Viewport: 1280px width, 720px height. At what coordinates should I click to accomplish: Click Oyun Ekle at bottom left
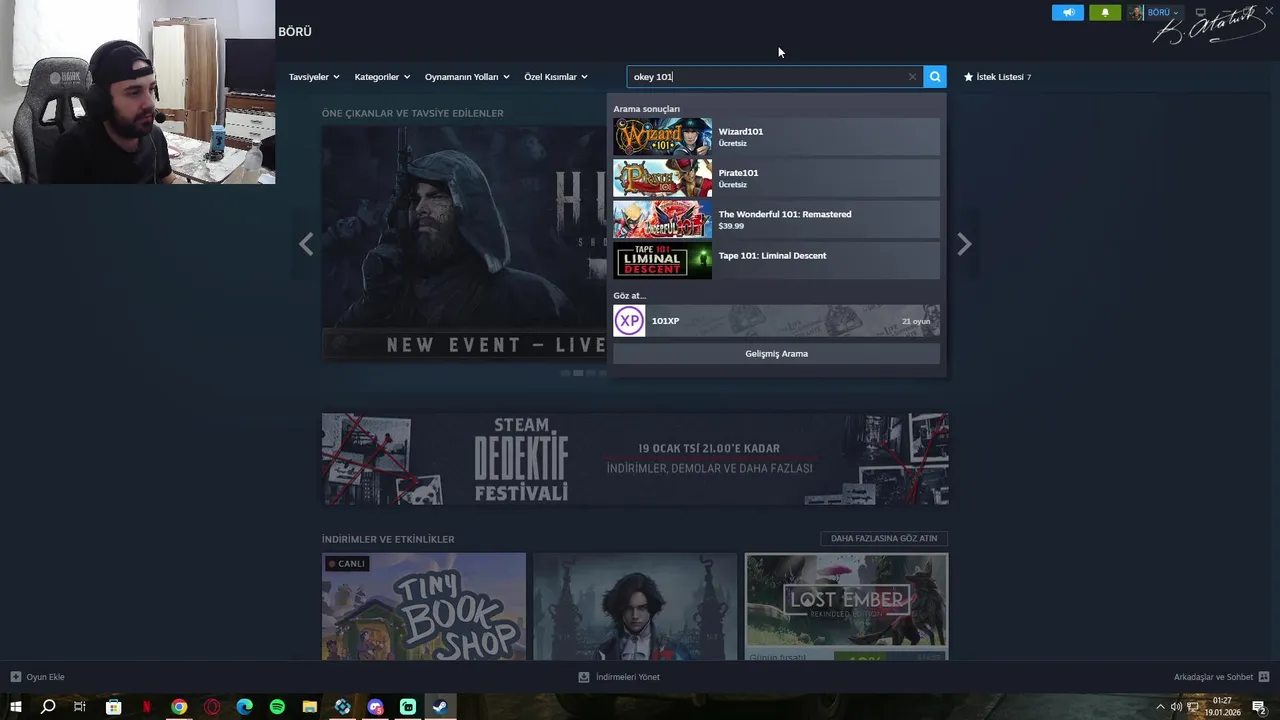click(37, 677)
